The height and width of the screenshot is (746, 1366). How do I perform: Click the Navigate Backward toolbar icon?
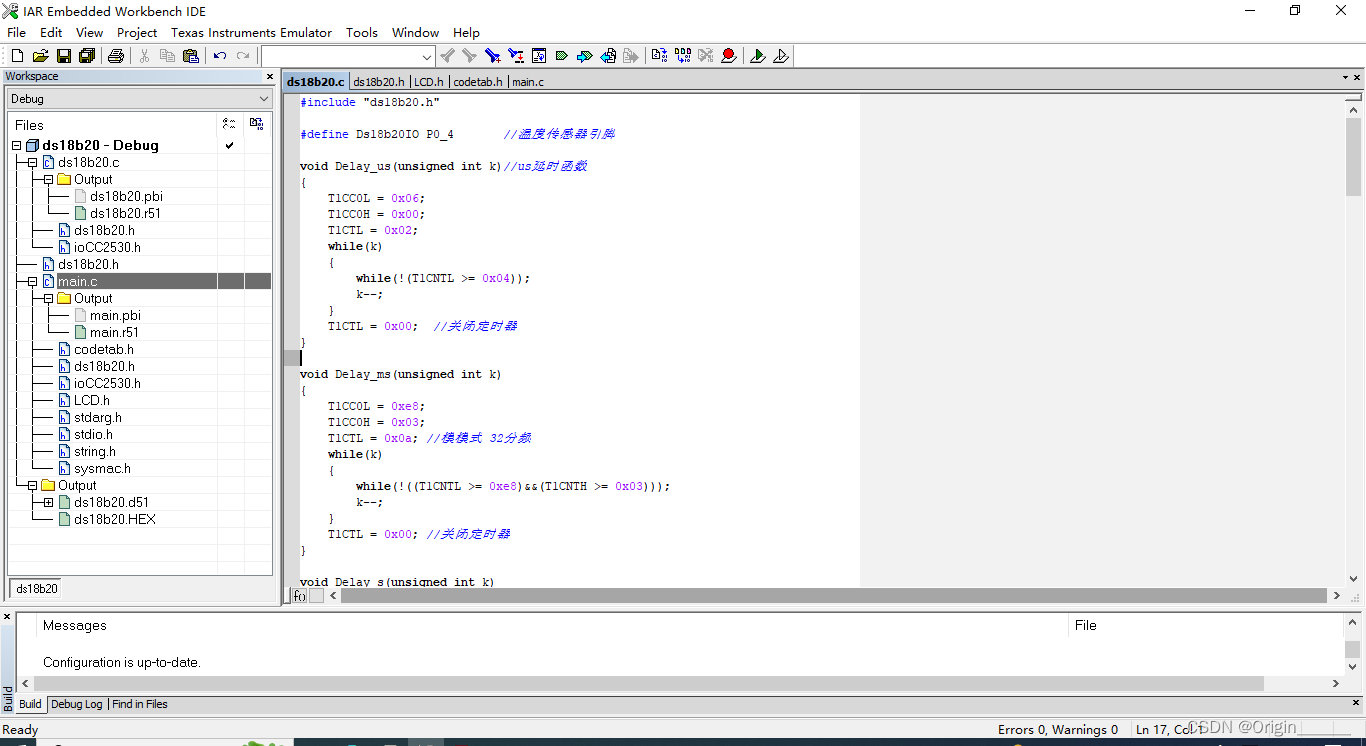tap(608, 56)
